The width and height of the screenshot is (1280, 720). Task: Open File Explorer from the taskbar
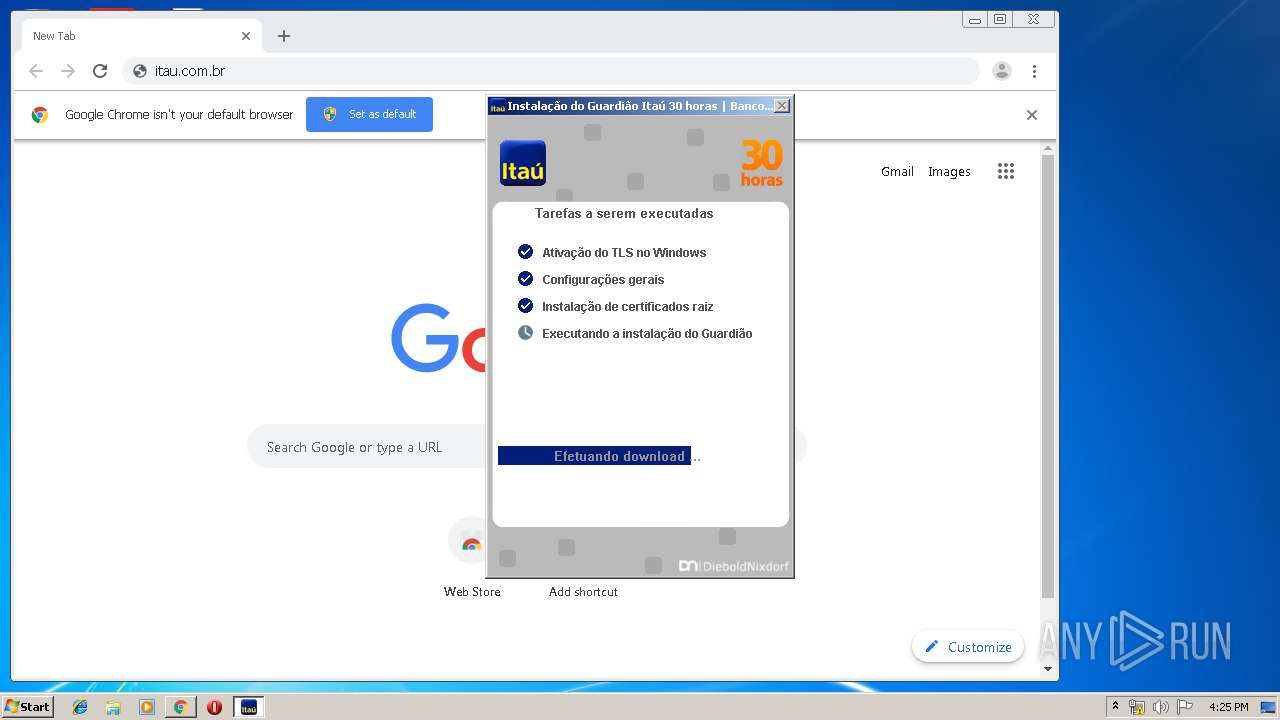click(113, 707)
